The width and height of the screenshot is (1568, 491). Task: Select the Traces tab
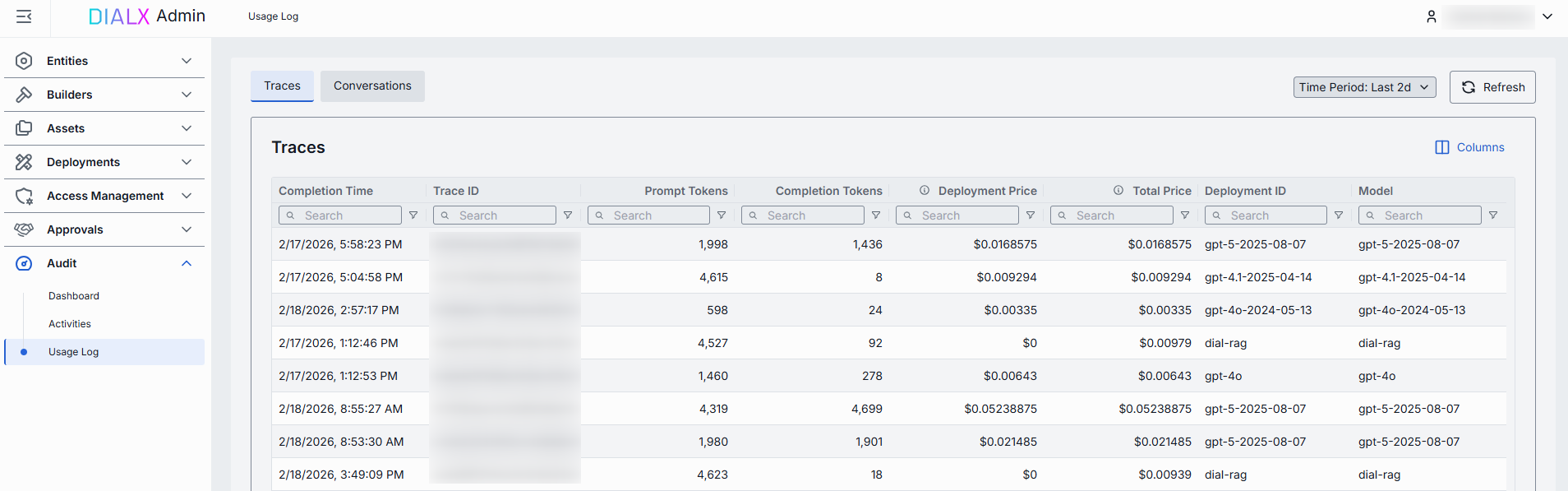(x=282, y=86)
